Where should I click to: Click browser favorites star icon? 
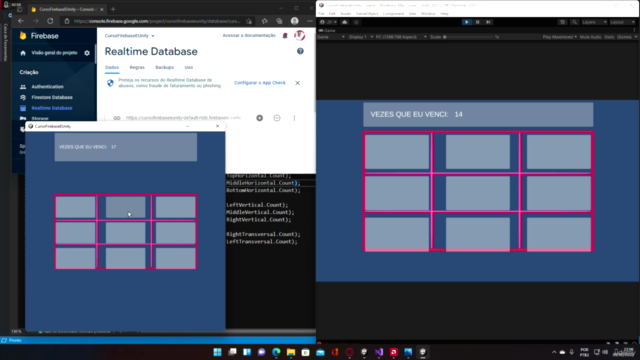click(x=264, y=21)
